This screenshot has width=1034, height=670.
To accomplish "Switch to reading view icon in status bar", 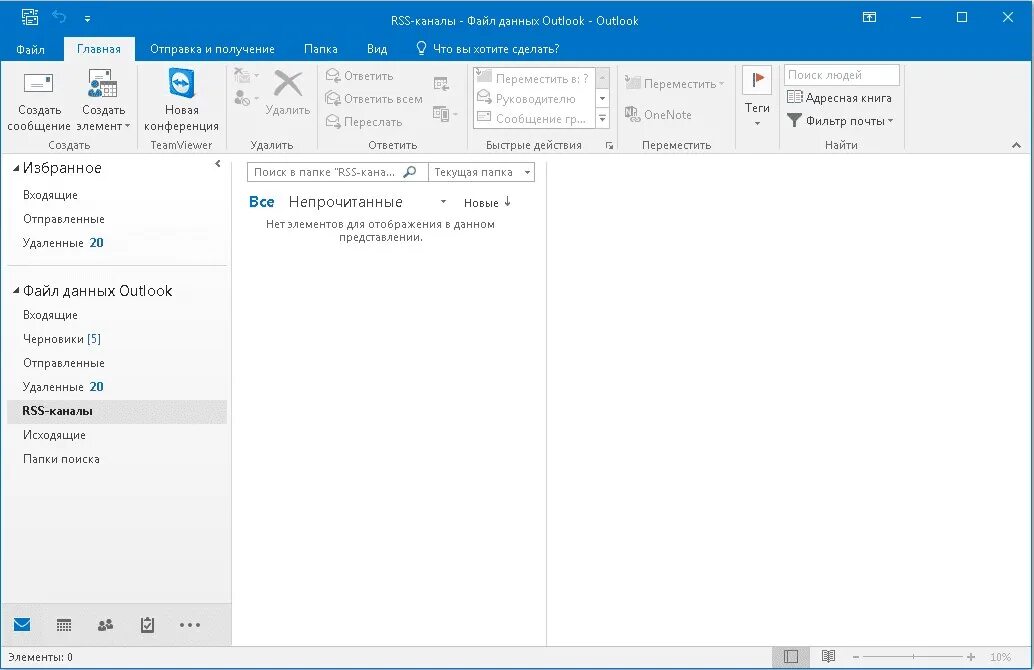I will [828, 656].
